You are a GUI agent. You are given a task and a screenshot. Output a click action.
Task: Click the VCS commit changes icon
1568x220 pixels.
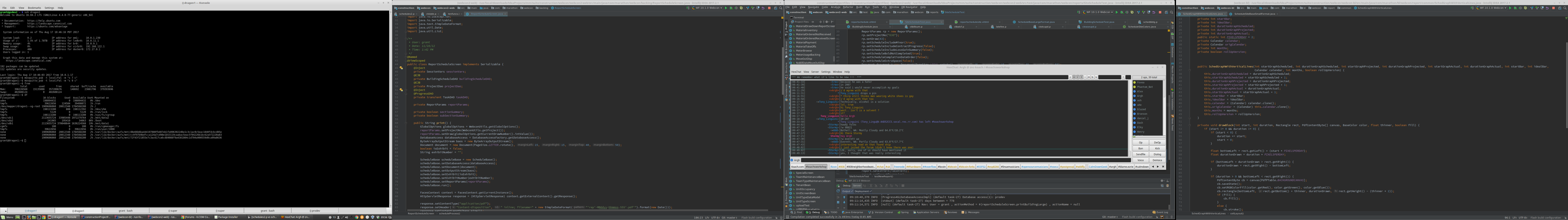1144,12
